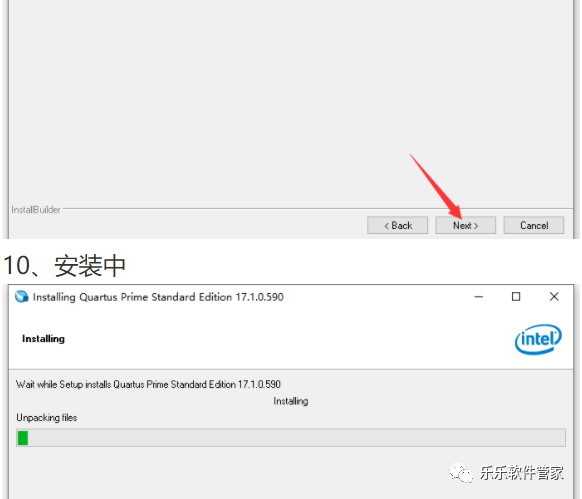Screen dimensions: 582x499
Task: Go back with the Back button
Action: pos(397,225)
